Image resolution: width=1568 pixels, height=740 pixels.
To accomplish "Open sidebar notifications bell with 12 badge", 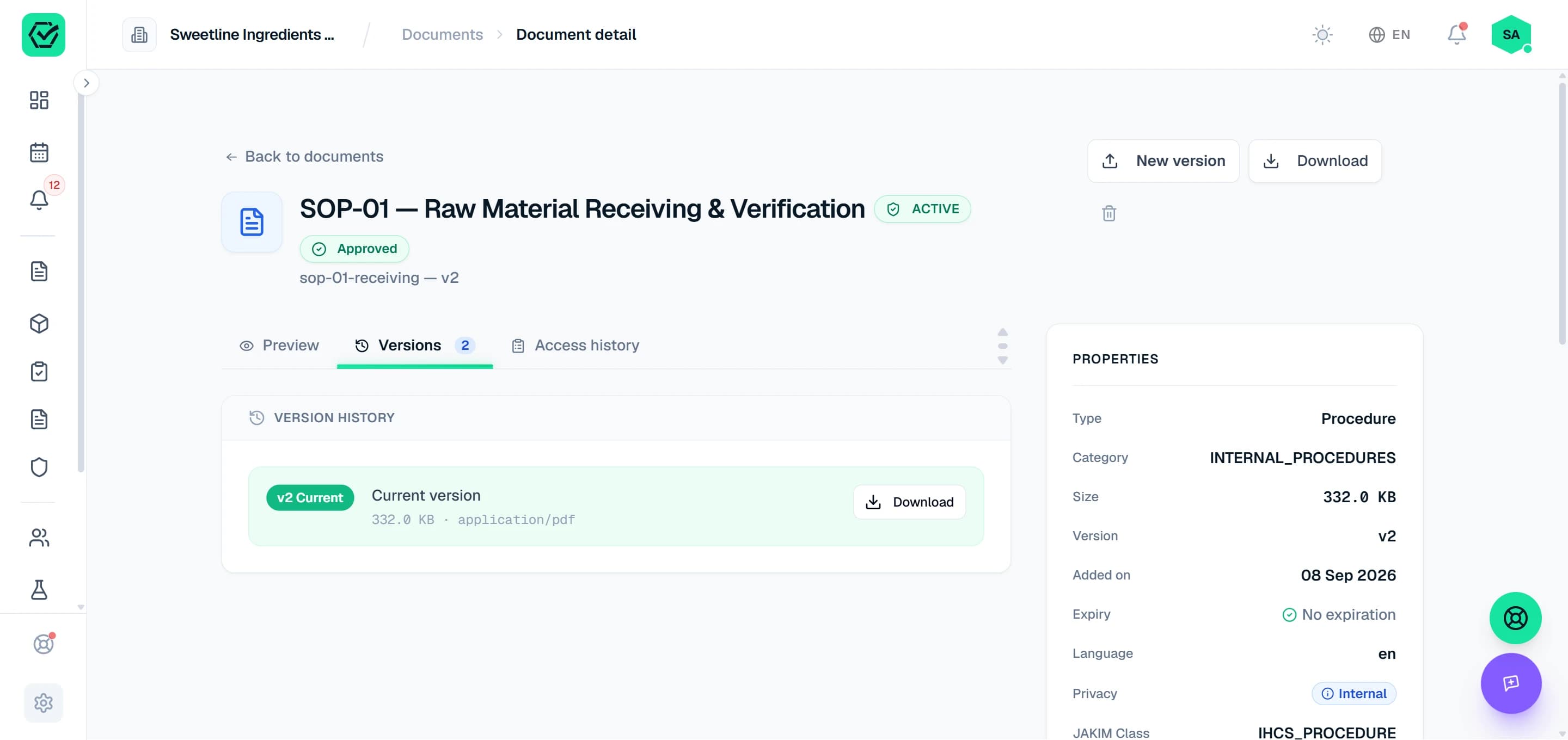I will pyautogui.click(x=39, y=200).
